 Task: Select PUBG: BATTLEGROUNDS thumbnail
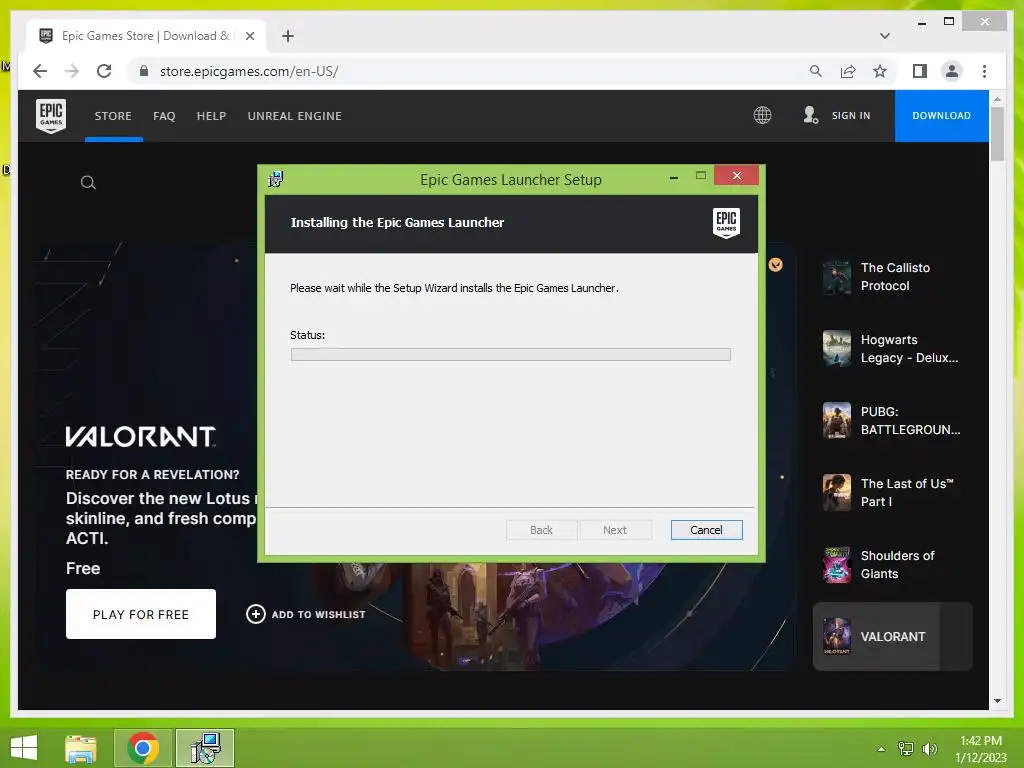coord(837,421)
